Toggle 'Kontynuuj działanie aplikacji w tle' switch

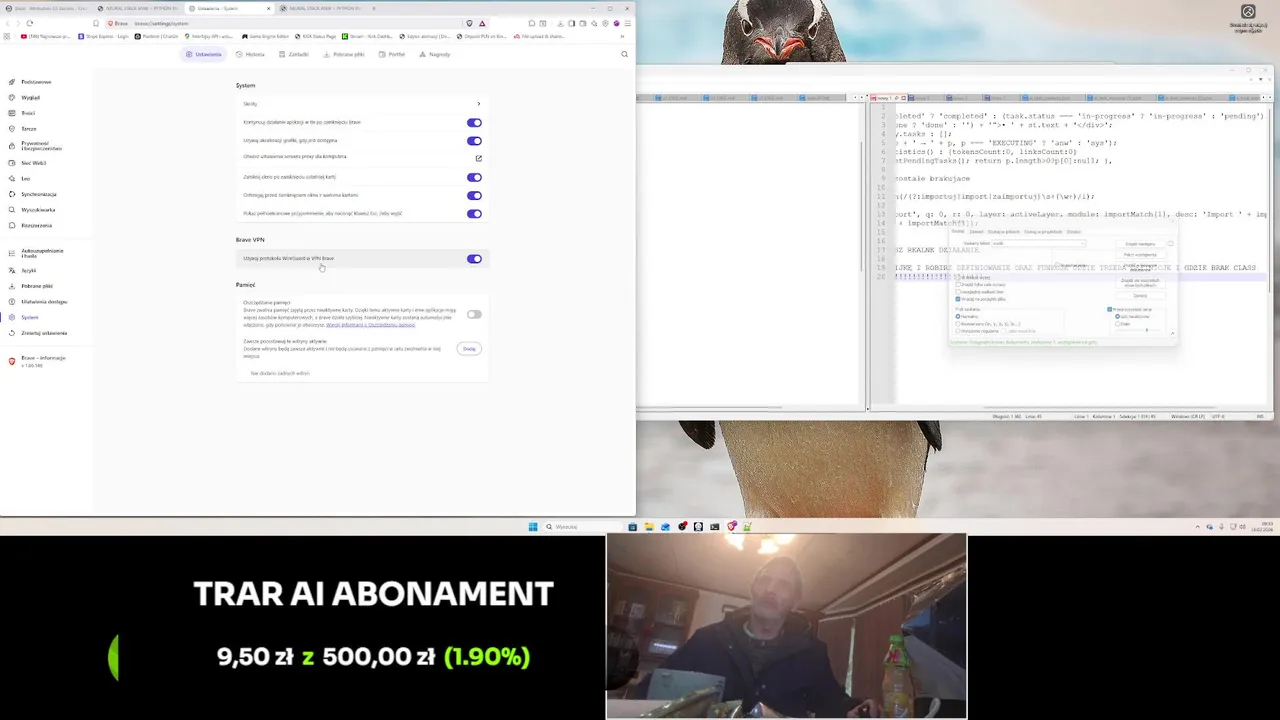coord(474,123)
